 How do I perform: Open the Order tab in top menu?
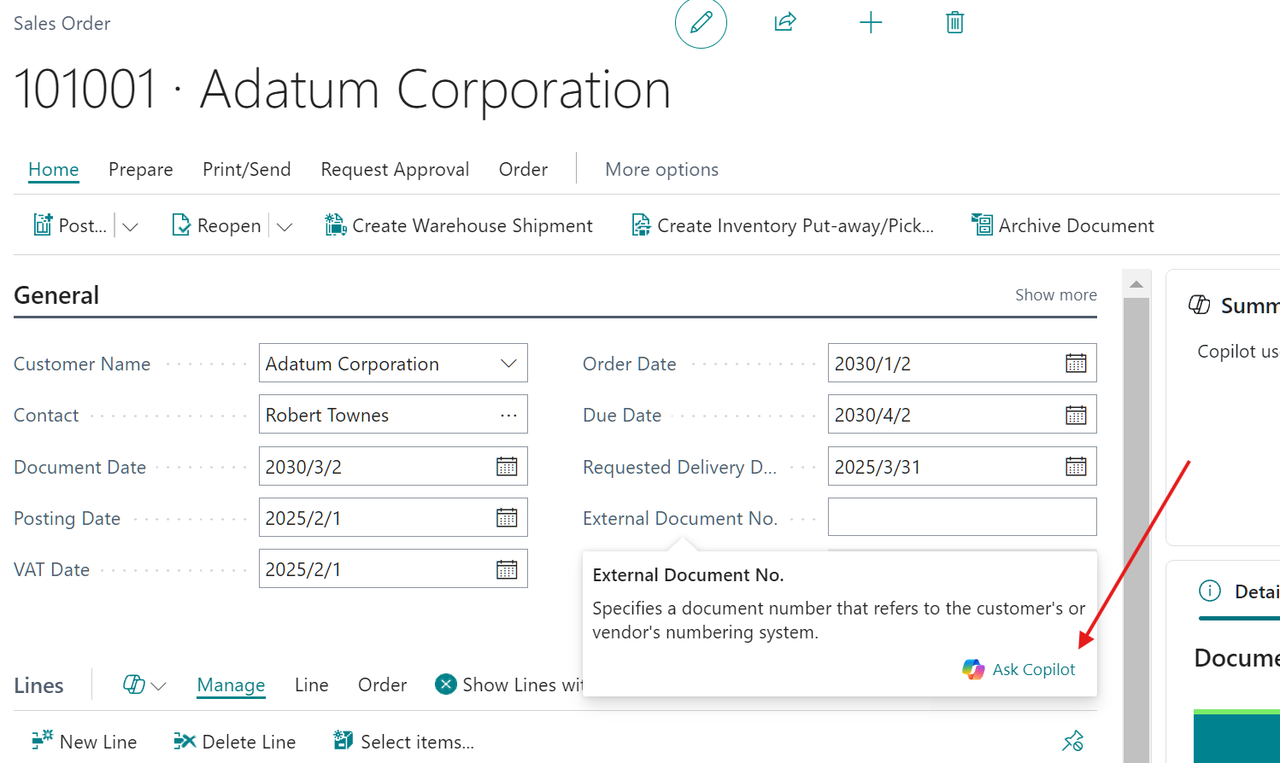523,169
